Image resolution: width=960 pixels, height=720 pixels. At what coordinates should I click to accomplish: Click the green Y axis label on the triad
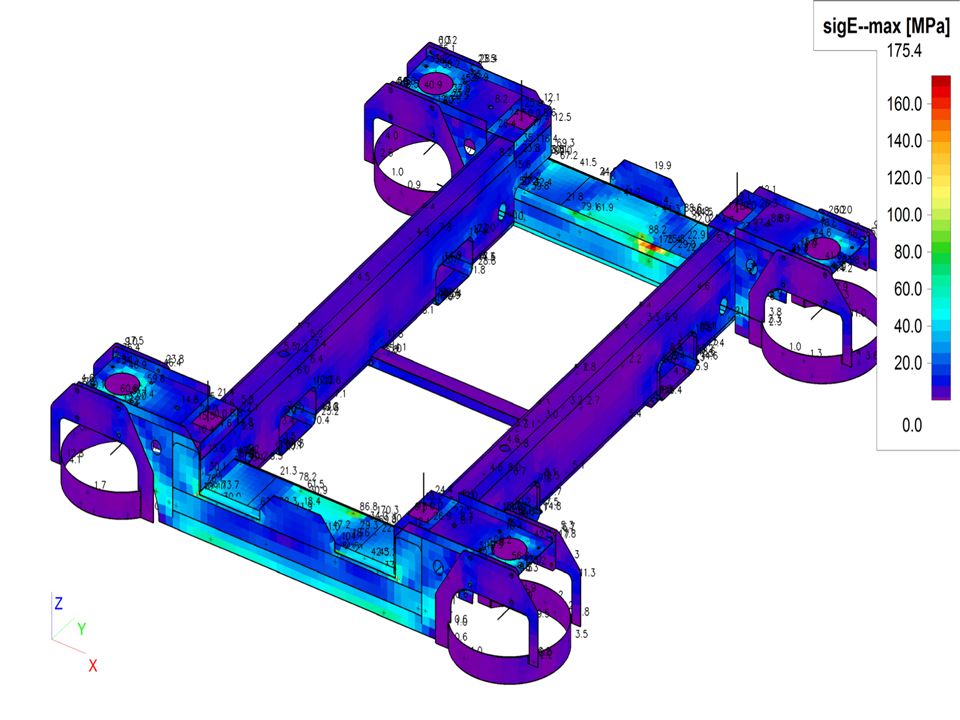click(x=82, y=629)
